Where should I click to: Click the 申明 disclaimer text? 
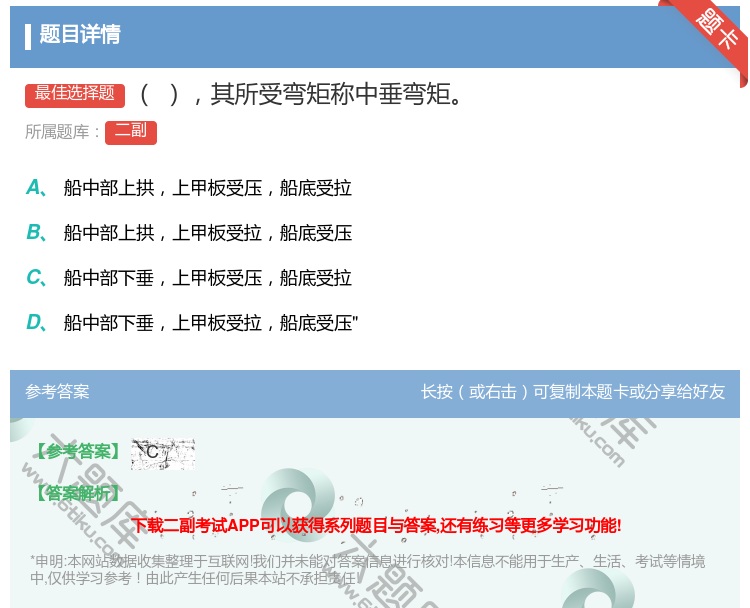(367, 570)
